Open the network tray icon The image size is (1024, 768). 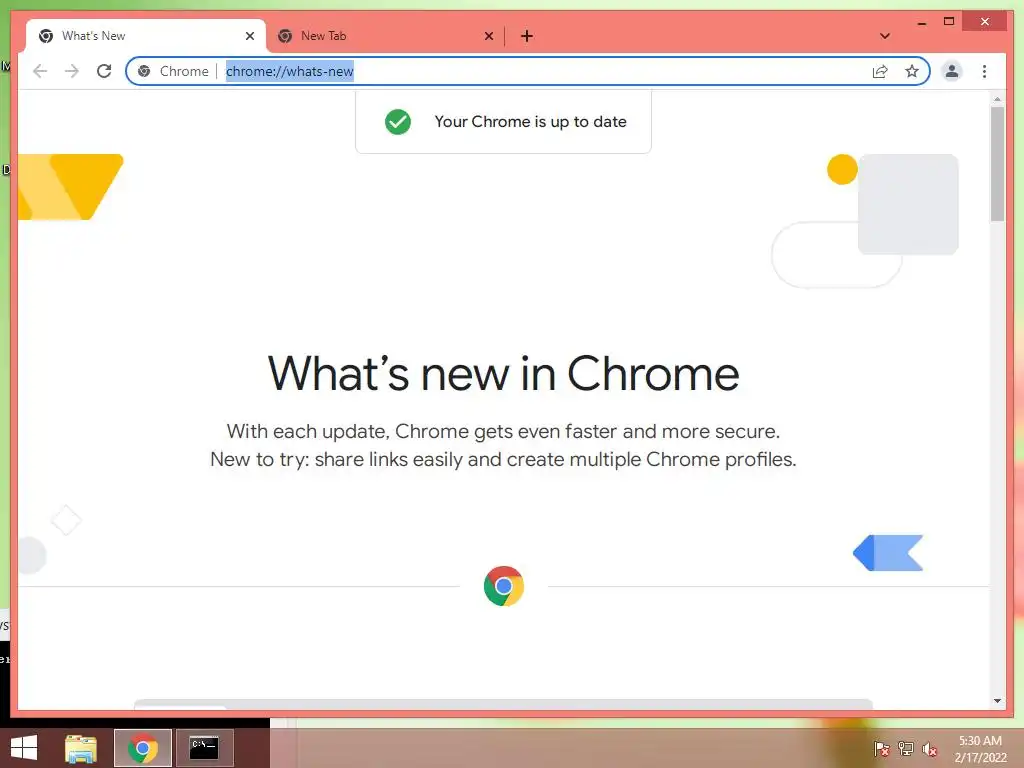click(x=905, y=748)
